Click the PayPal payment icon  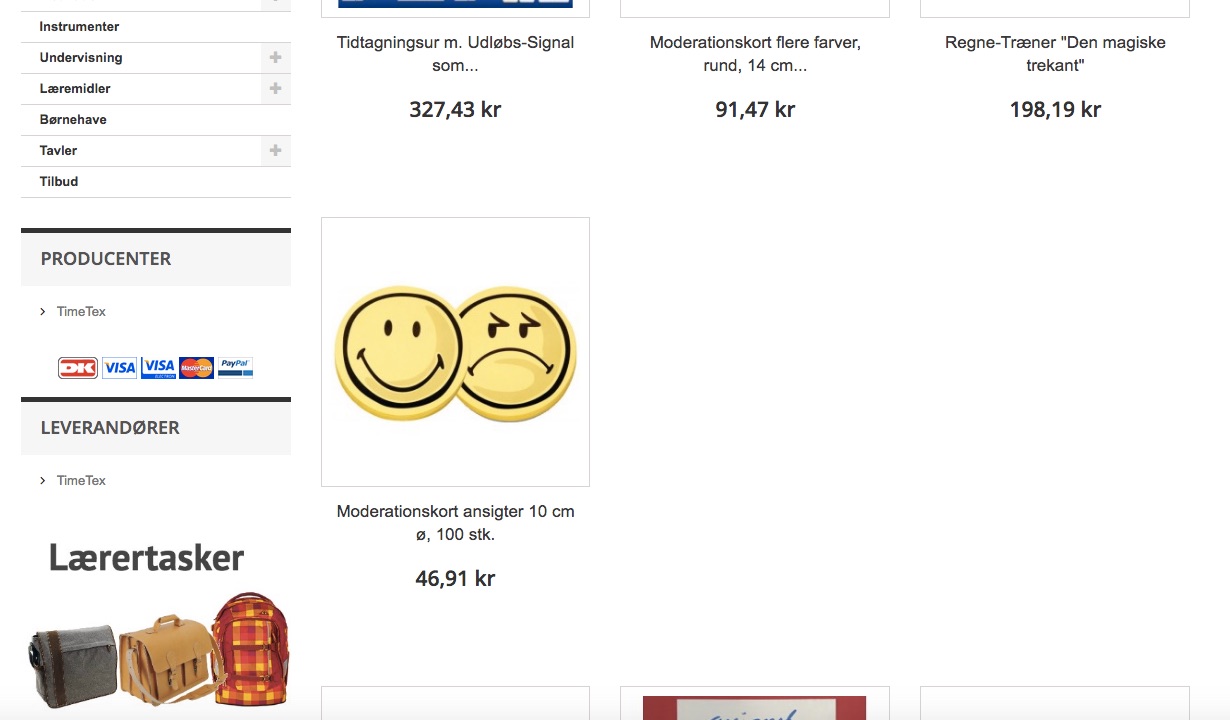click(236, 368)
